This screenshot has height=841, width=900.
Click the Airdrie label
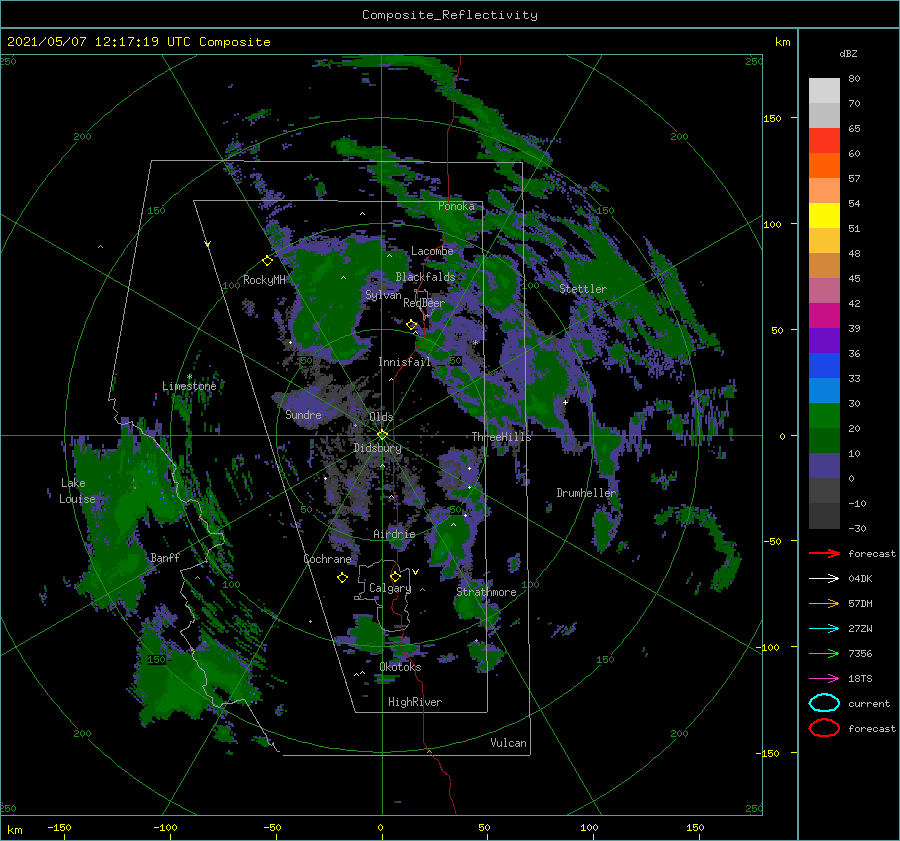[394, 534]
